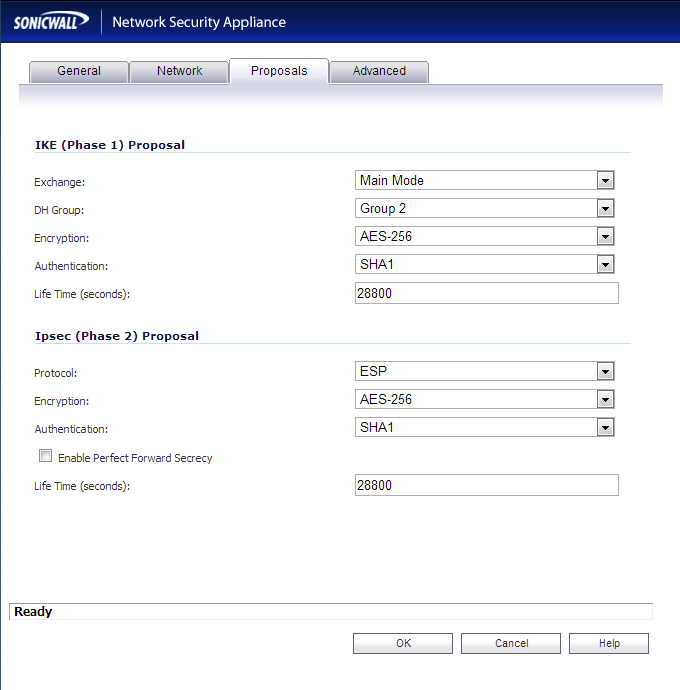680x690 pixels.
Task: Open the Protocol dropdown showing ESP
Action: (x=485, y=371)
